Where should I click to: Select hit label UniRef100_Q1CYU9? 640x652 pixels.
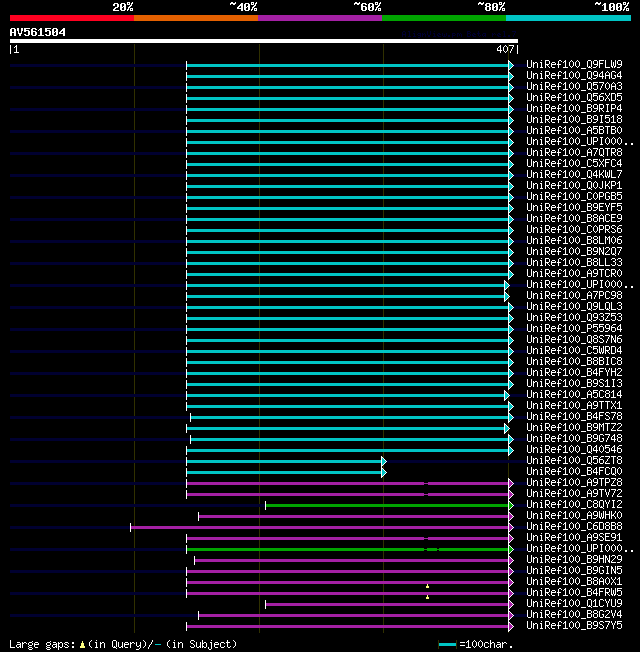point(574,604)
